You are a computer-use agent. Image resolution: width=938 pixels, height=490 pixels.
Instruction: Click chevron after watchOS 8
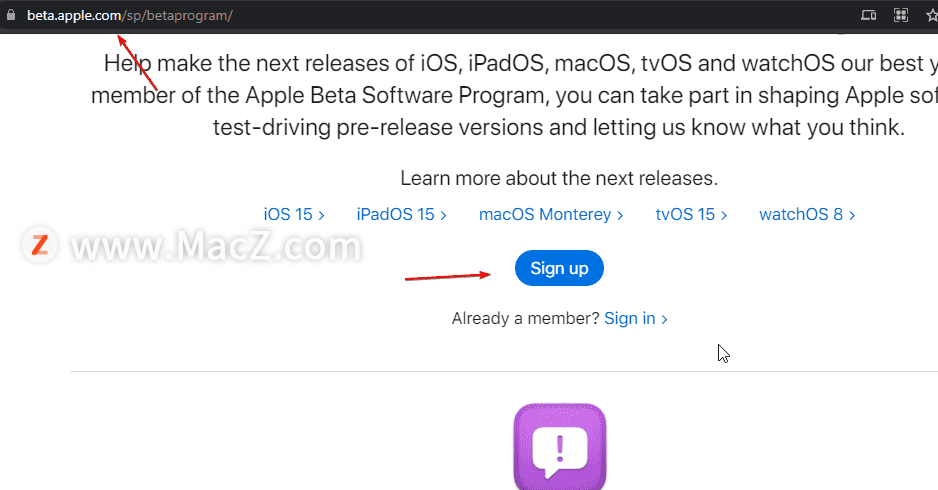pyautogui.click(x=852, y=215)
